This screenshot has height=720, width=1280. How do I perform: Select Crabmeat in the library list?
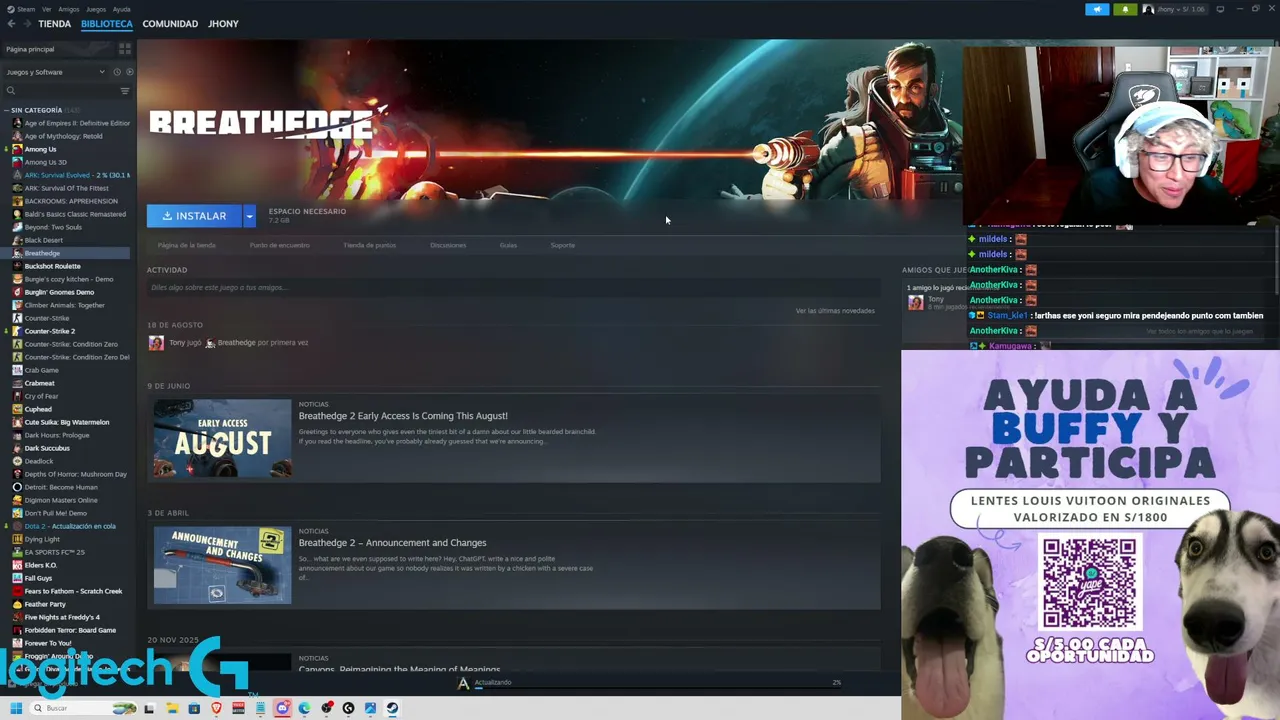40,383
